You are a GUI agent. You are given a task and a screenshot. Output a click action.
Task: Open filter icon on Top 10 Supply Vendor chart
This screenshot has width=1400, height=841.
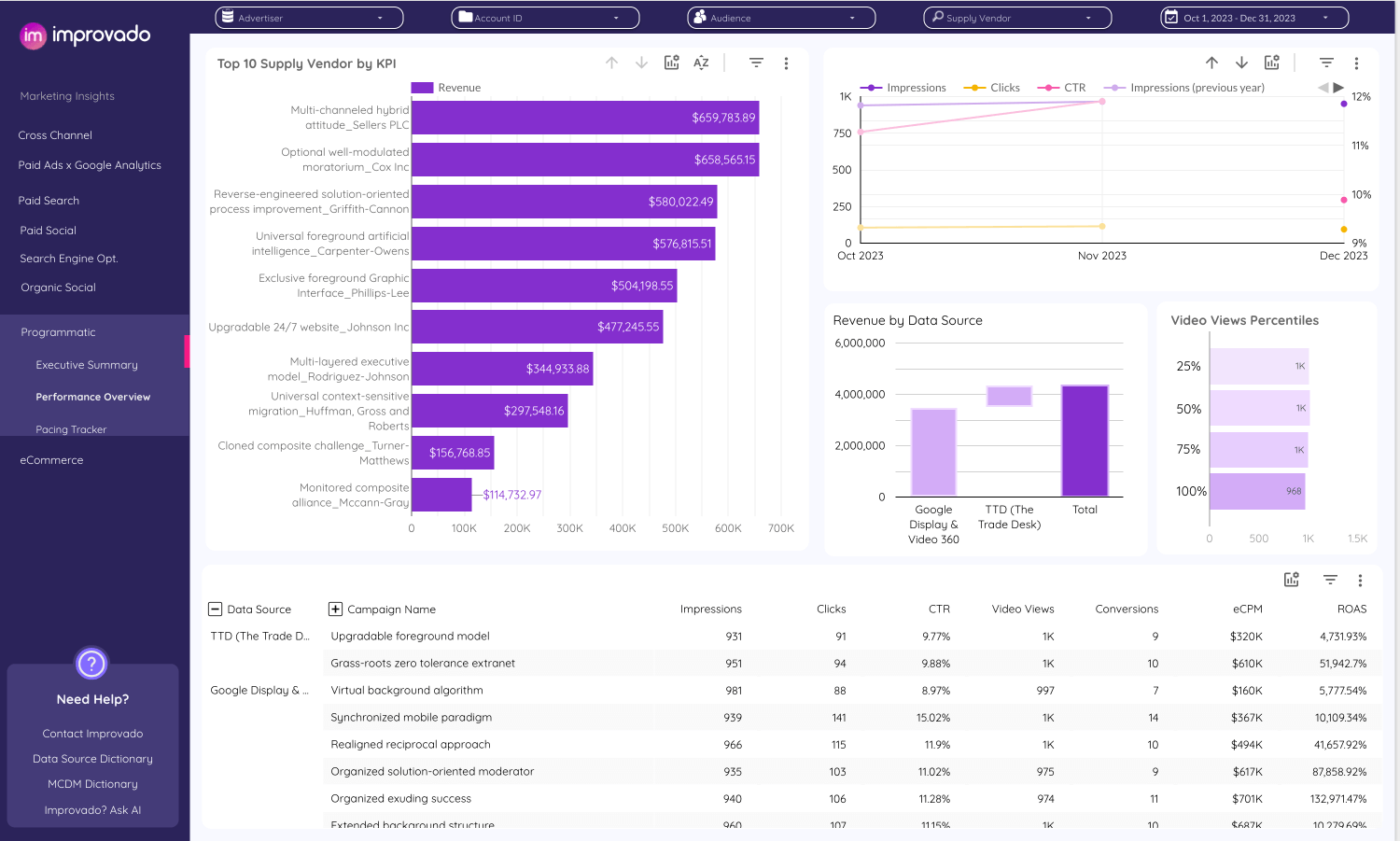point(756,63)
